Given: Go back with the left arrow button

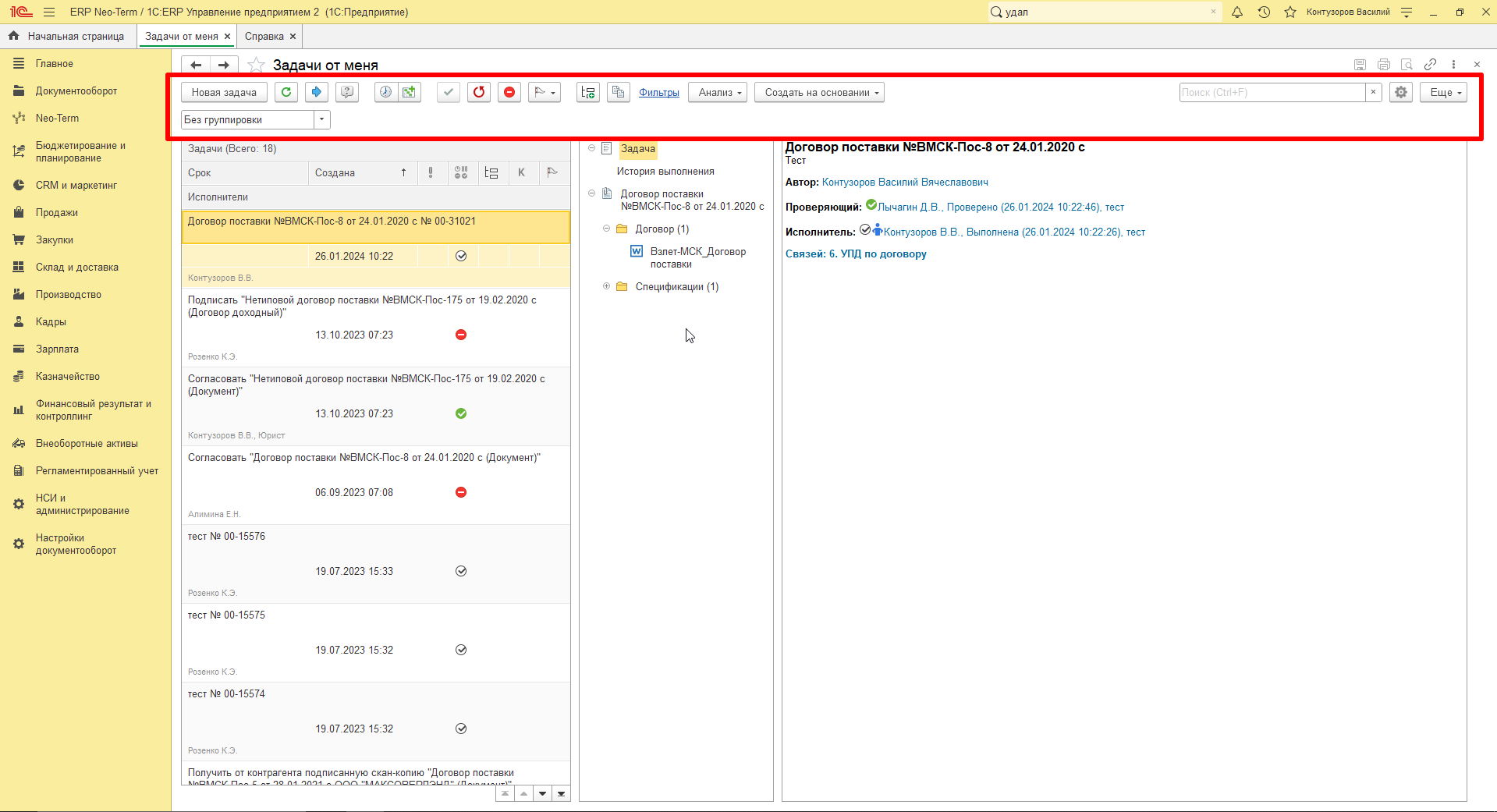Looking at the screenshot, I should click(196, 65).
